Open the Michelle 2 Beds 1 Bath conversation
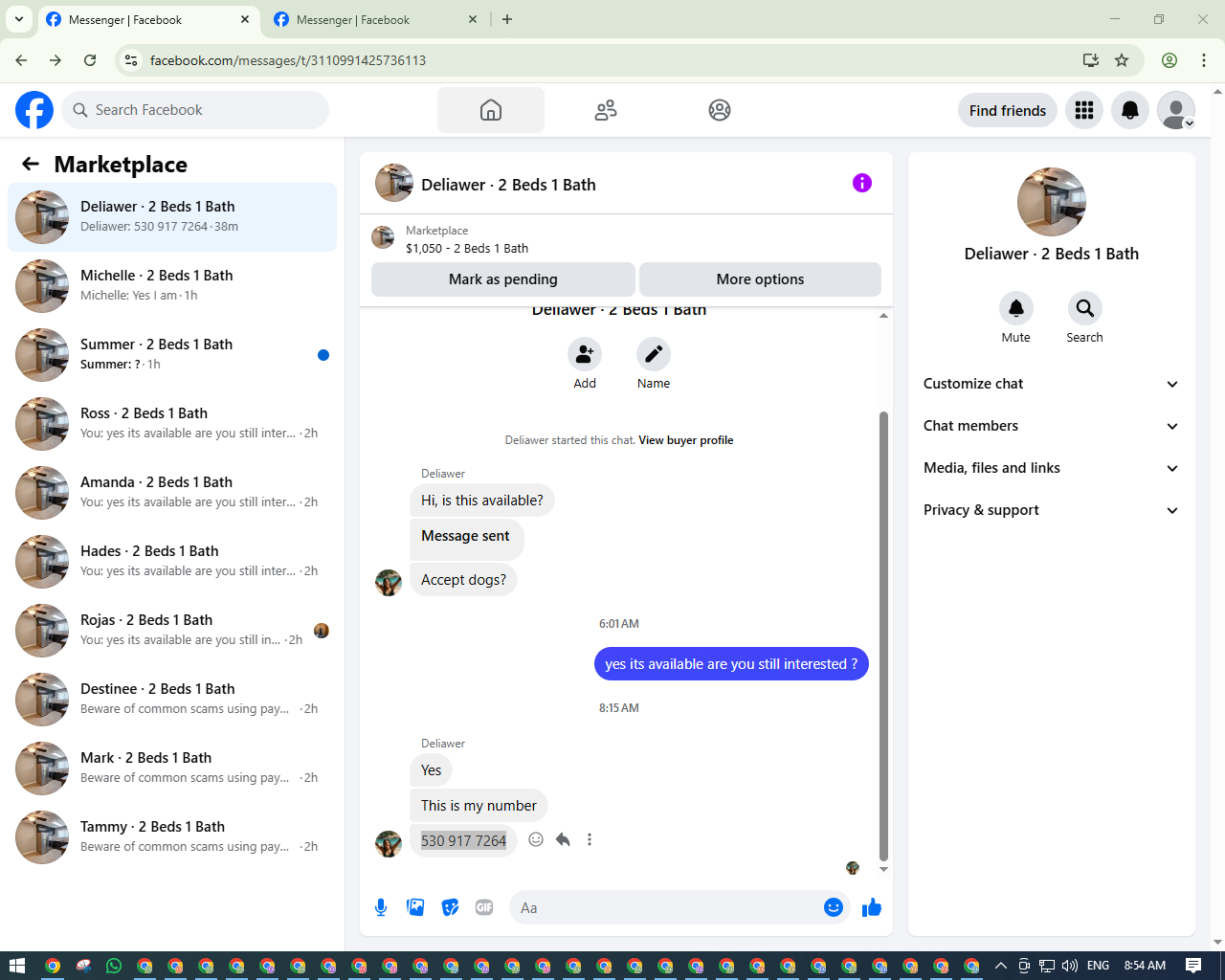The image size is (1225, 980). tap(172, 286)
